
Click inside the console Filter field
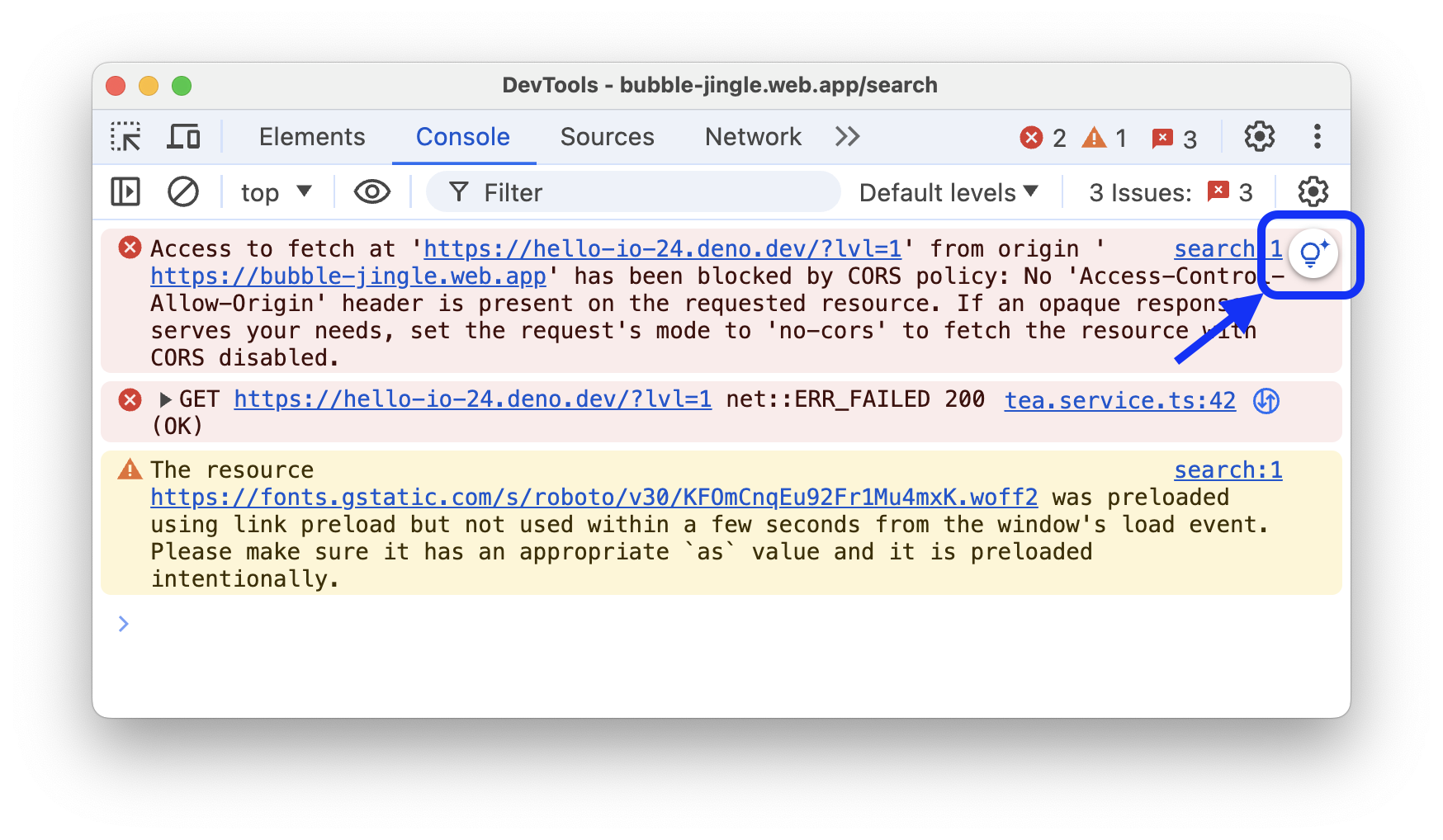578,191
